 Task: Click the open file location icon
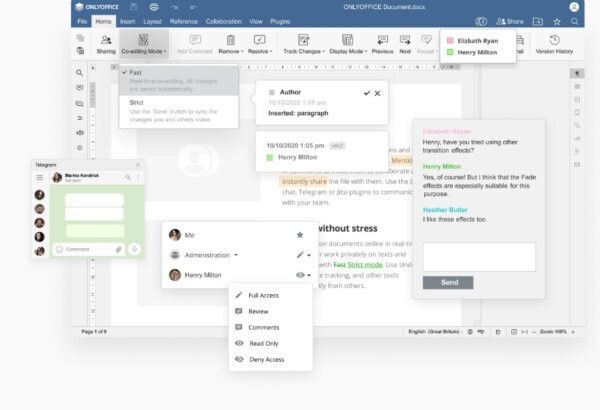[x=538, y=21]
